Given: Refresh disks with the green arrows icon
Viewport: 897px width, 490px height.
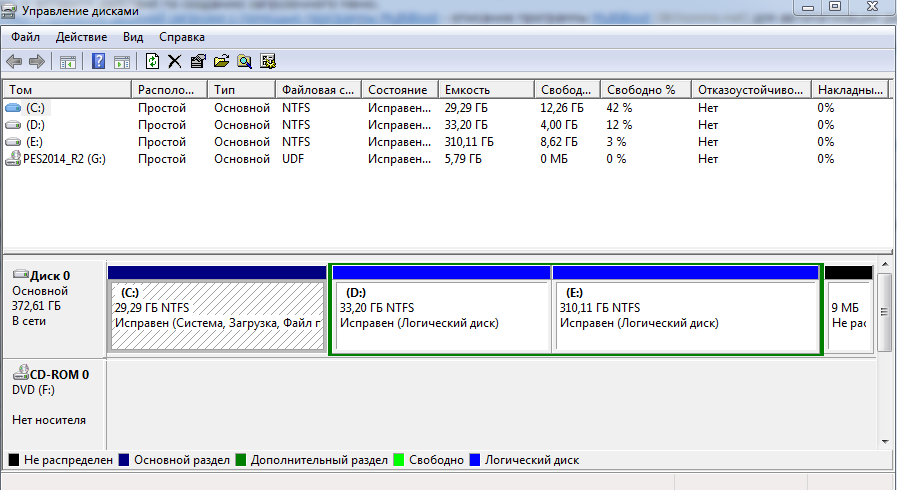Looking at the screenshot, I should pos(152,61).
